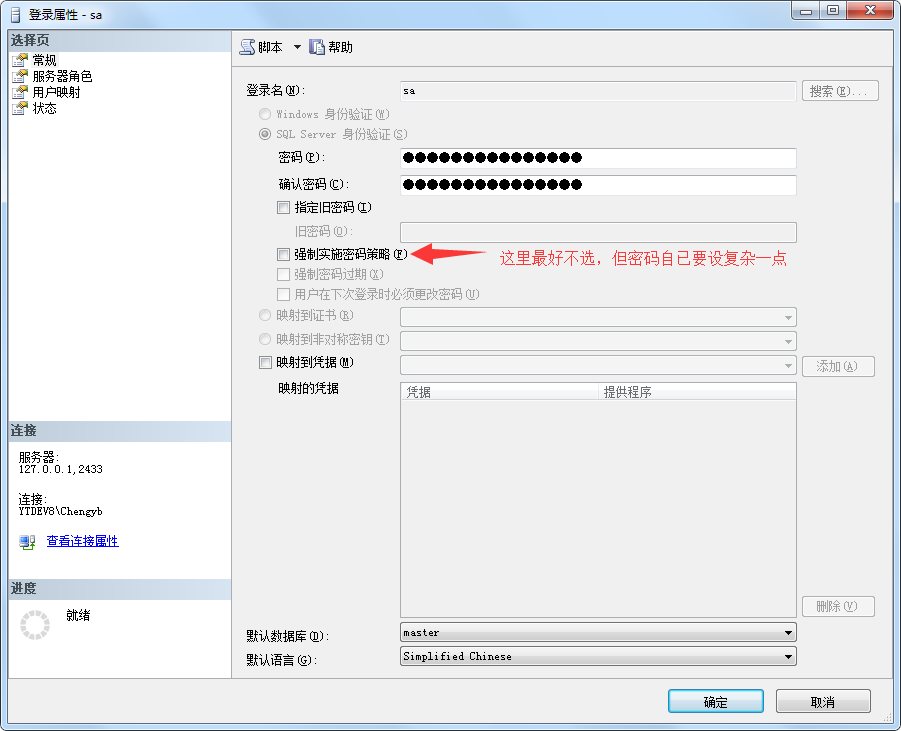The width and height of the screenshot is (901, 731).
Task: Check 指定旧密码 checkbox
Action: [x=283, y=207]
